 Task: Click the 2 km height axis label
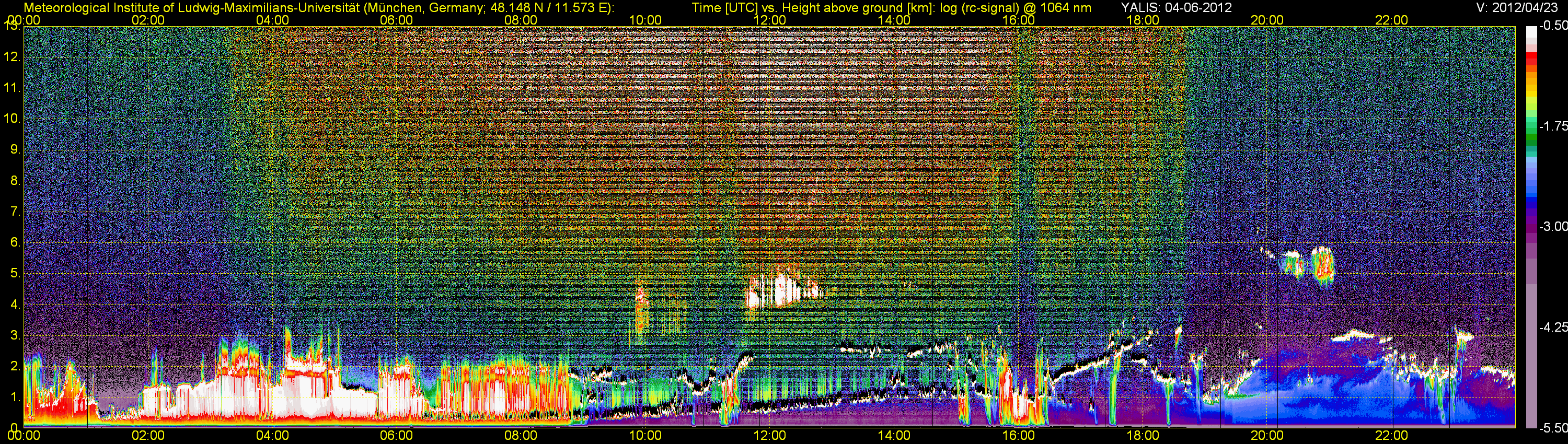click(16, 366)
